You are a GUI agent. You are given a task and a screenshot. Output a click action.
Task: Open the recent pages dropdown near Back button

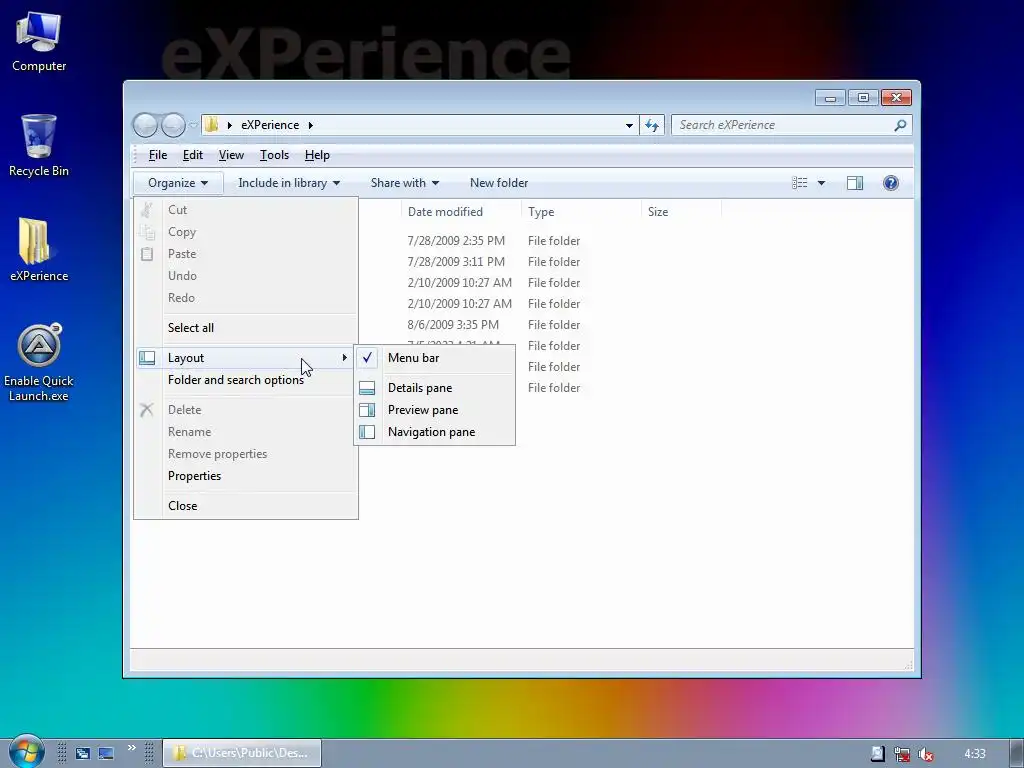(193, 125)
